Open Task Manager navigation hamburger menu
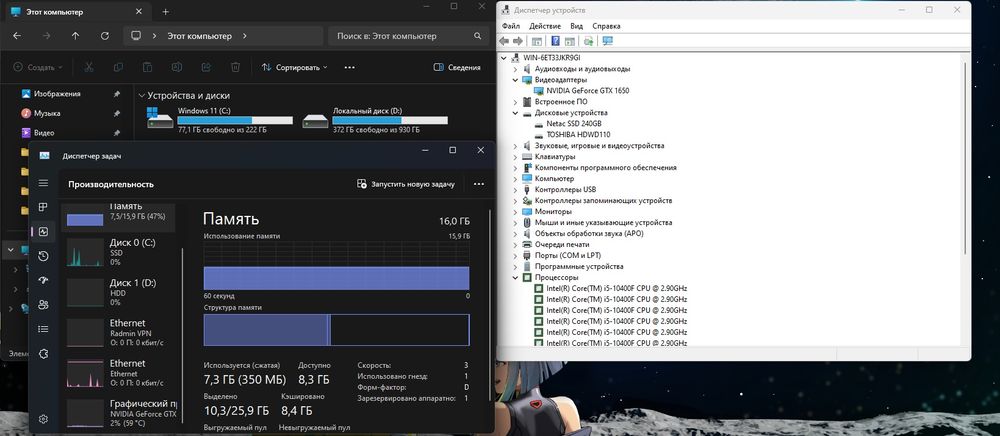The width and height of the screenshot is (1000, 436). click(x=43, y=183)
